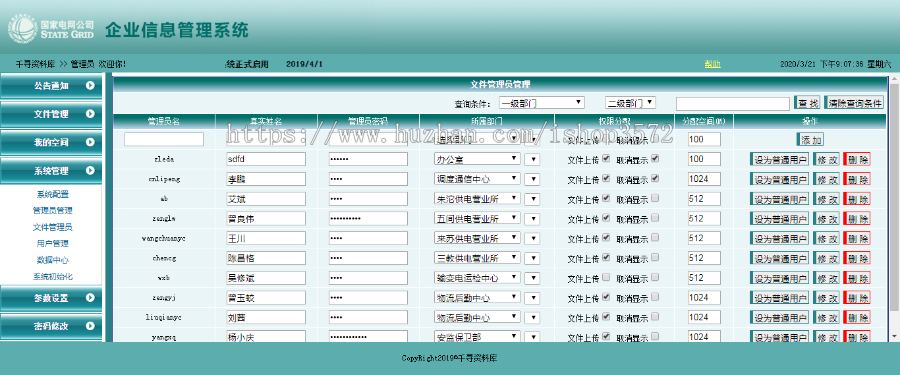Click arrow icon on 密码修改 menu
Screen dimensions: 900x375
[90, 326]
